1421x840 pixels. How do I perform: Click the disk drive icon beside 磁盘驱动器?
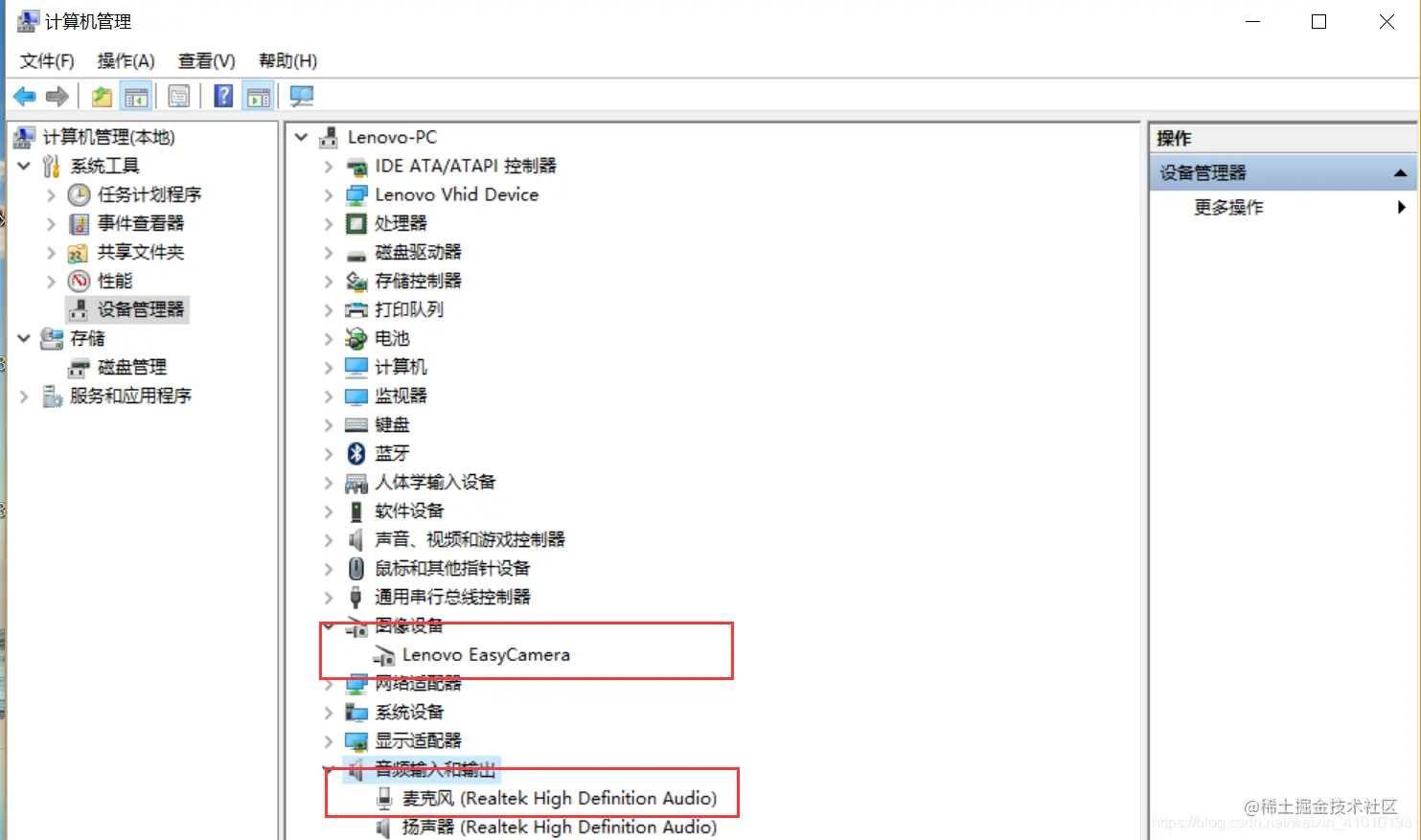coord(356,255)
